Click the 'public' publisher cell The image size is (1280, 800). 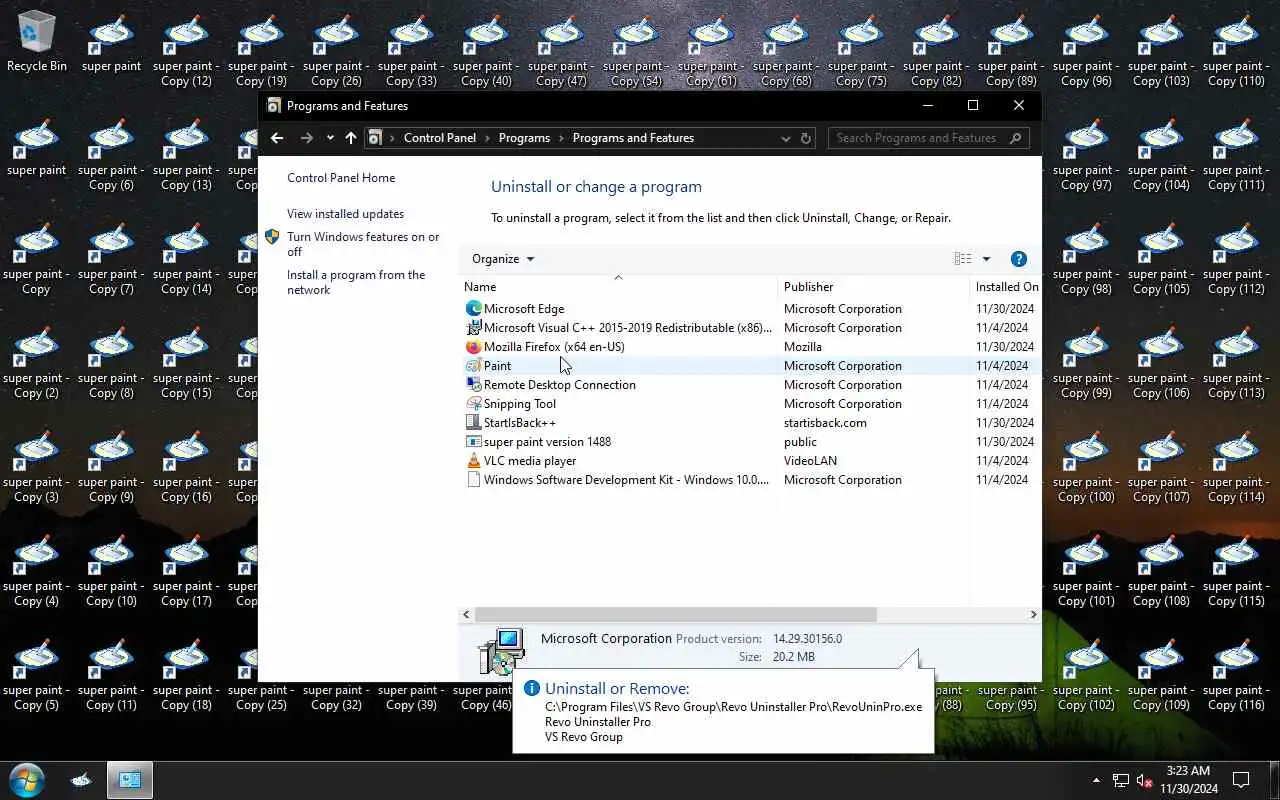(x=800, y=442)
